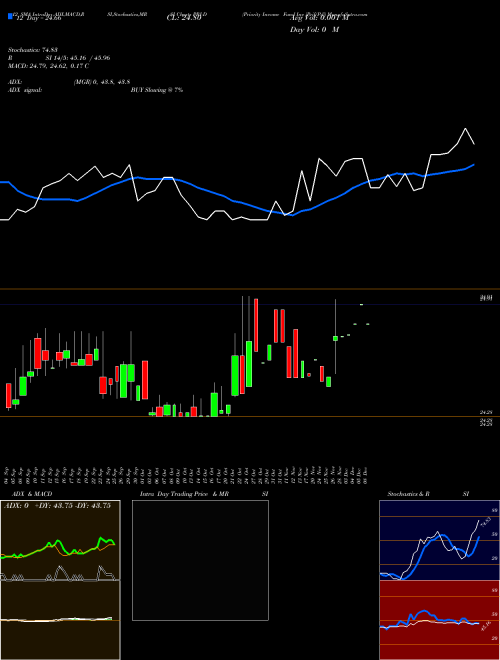
Task: Click the 'Day Vol: 0 M' label
Action: coord(314,29)
